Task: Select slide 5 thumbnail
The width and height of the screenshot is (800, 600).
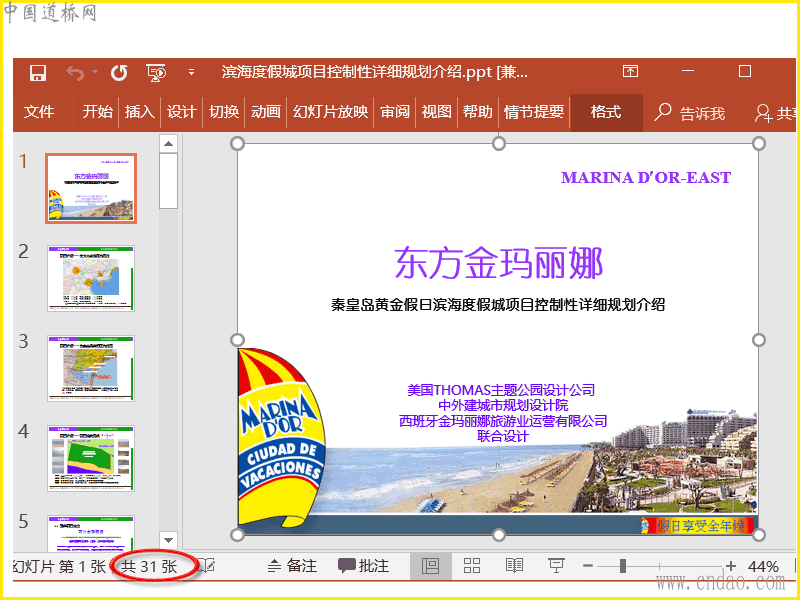Action: 91,533
